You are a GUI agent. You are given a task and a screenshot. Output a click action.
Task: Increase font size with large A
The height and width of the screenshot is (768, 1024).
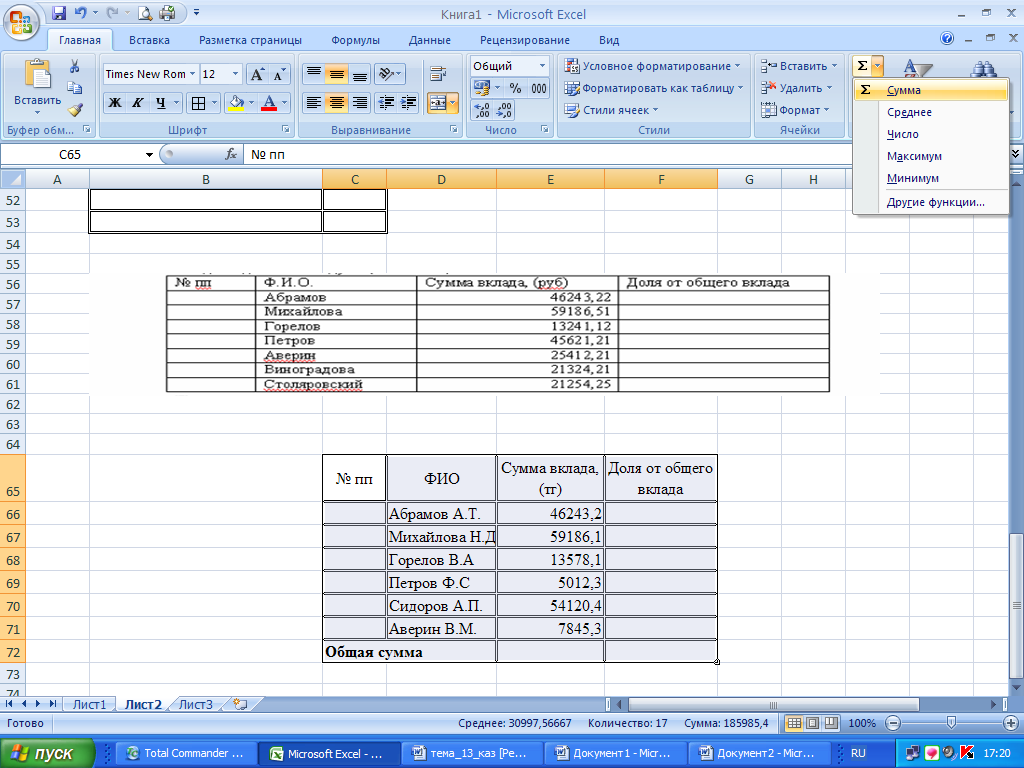[257, 74]
